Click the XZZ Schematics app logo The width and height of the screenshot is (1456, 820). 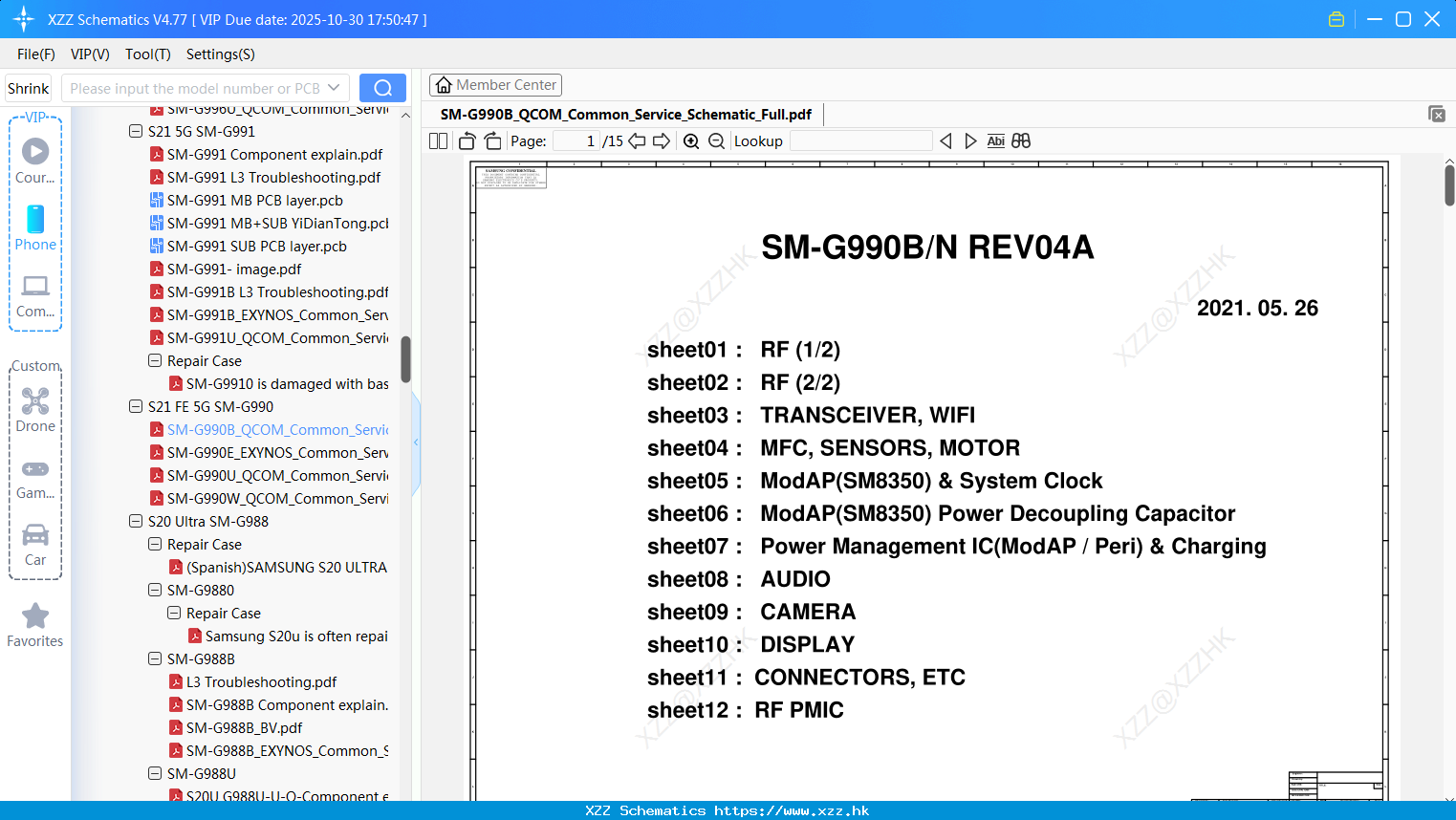point(23,19)
